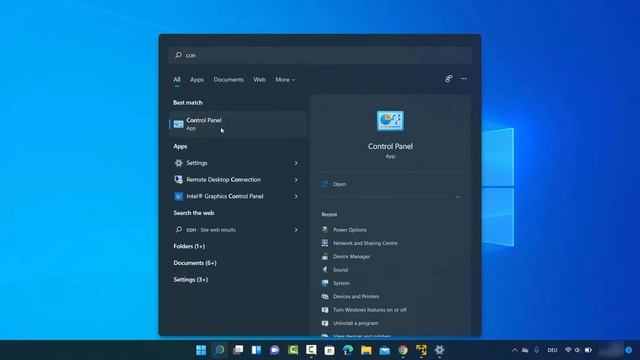Select the All search tab
This screenshot has width=640, height=360.
click(x=177, y=80)
